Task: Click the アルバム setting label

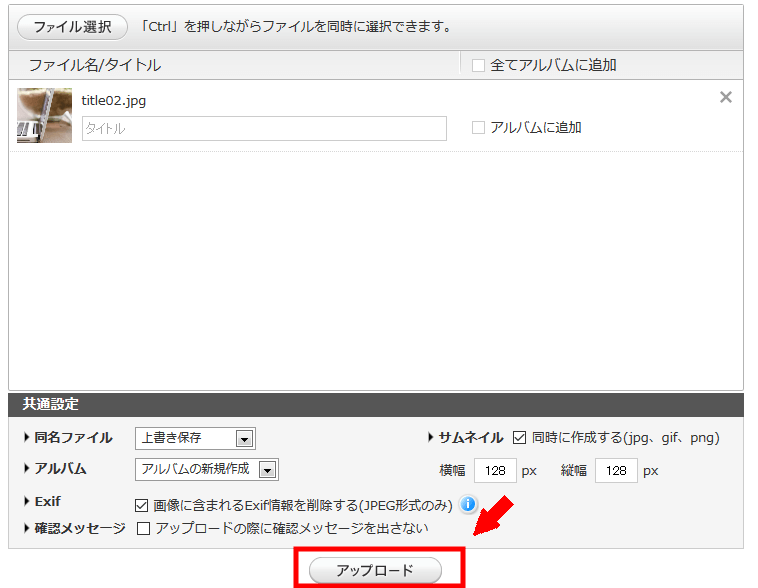Action: tap(60, 469)
